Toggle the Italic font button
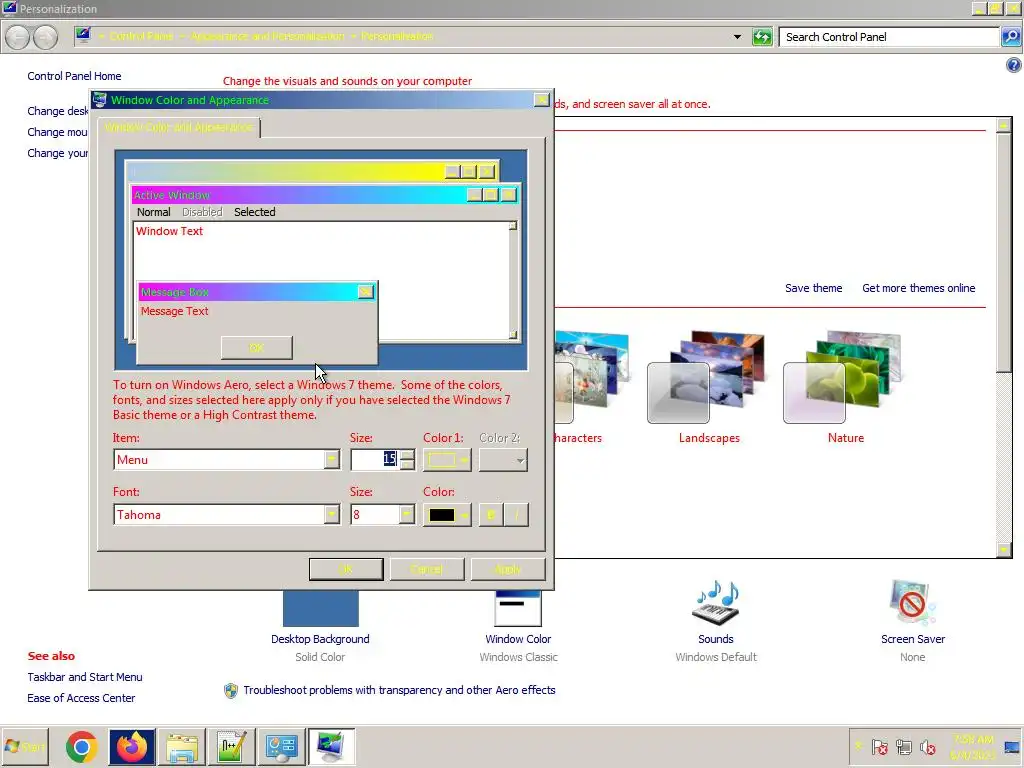This screenshot has height=768, width=1024. click(516, 515)
